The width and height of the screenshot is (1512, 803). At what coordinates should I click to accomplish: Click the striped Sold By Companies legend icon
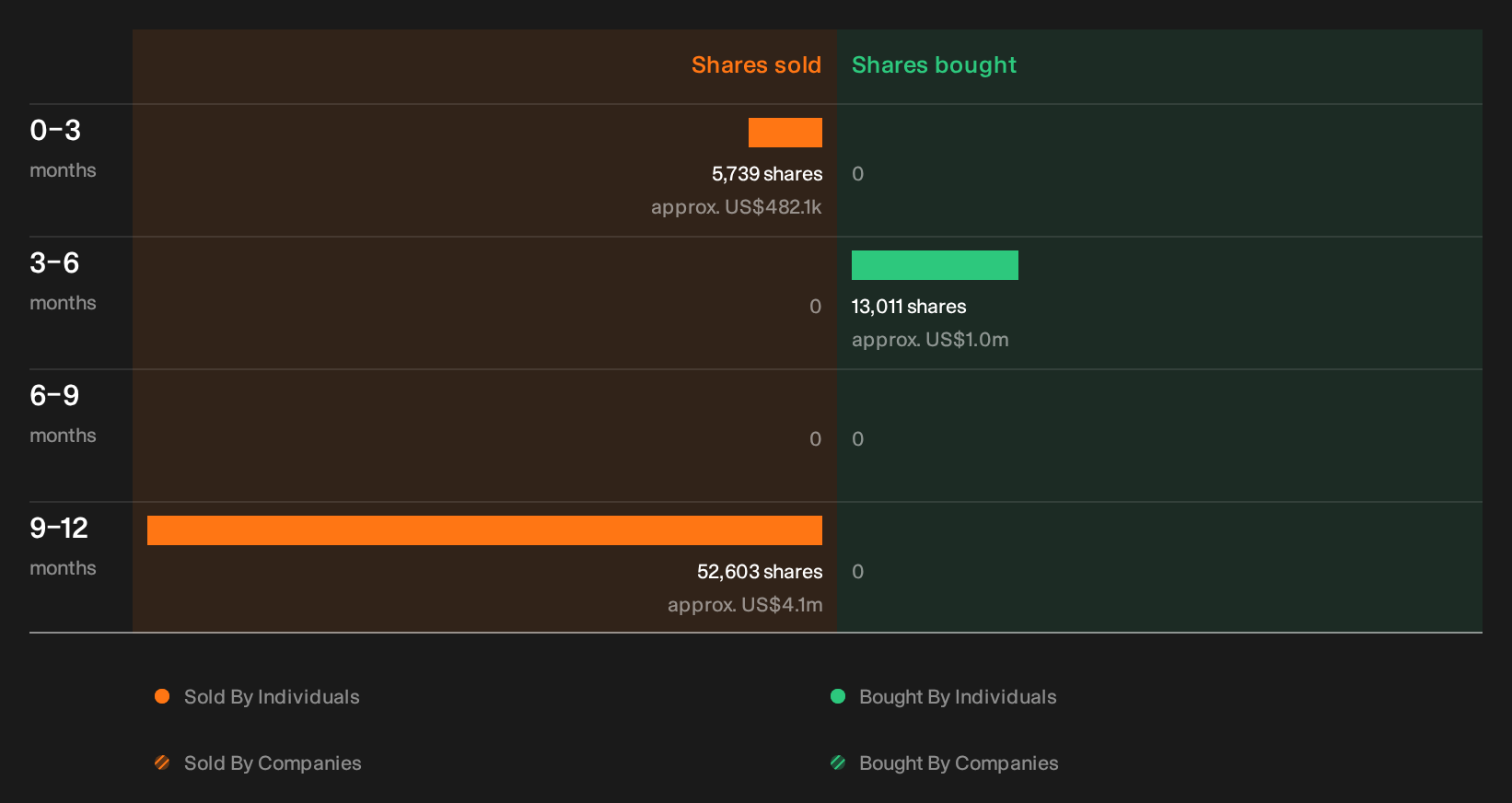tap(162, 762)
